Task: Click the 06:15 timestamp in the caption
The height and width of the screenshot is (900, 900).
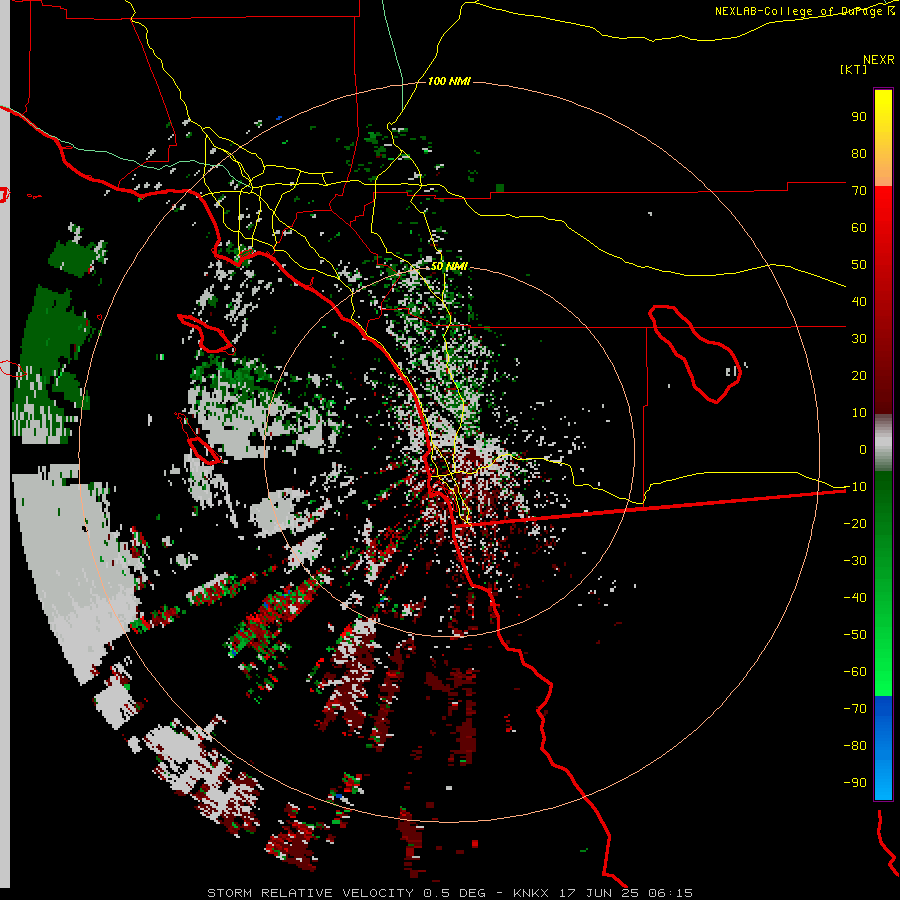Action: 670,893
